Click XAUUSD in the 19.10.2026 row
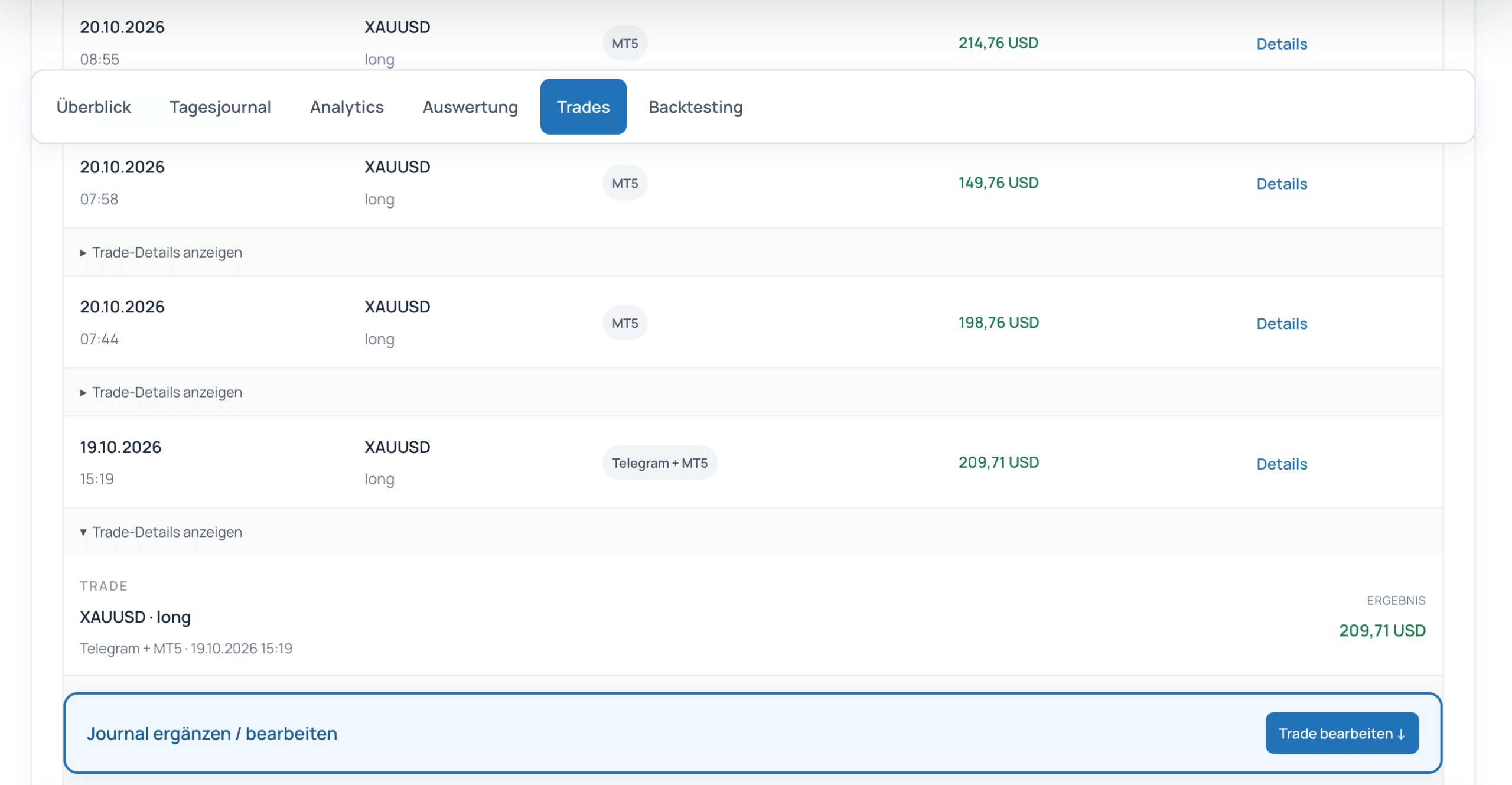 coord(397,447)
